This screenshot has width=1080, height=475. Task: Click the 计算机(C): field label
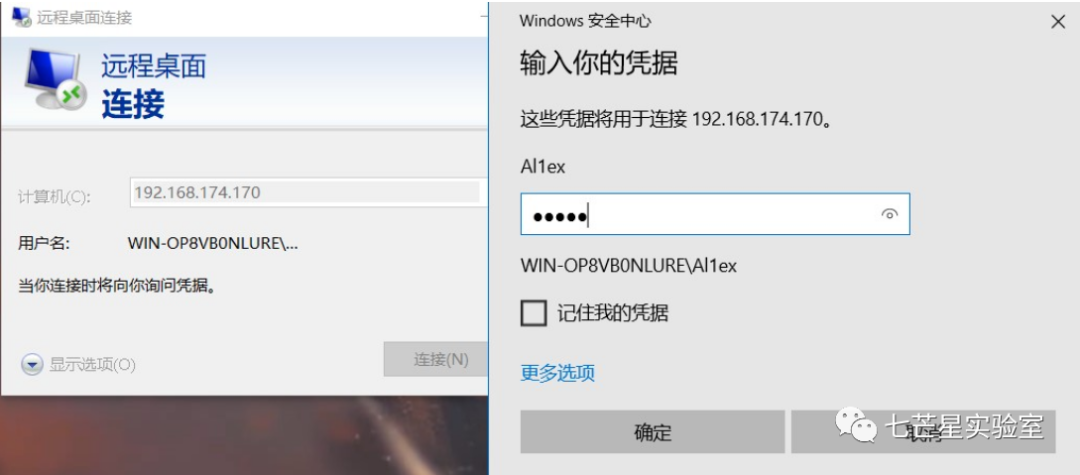click(x=54, y=197)
